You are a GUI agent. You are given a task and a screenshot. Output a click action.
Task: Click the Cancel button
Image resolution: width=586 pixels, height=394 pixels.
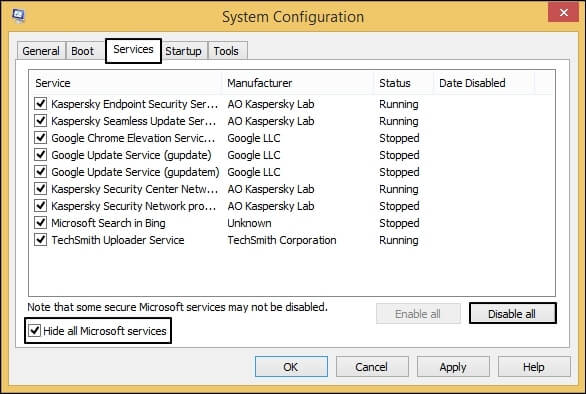tap(372, 367)
